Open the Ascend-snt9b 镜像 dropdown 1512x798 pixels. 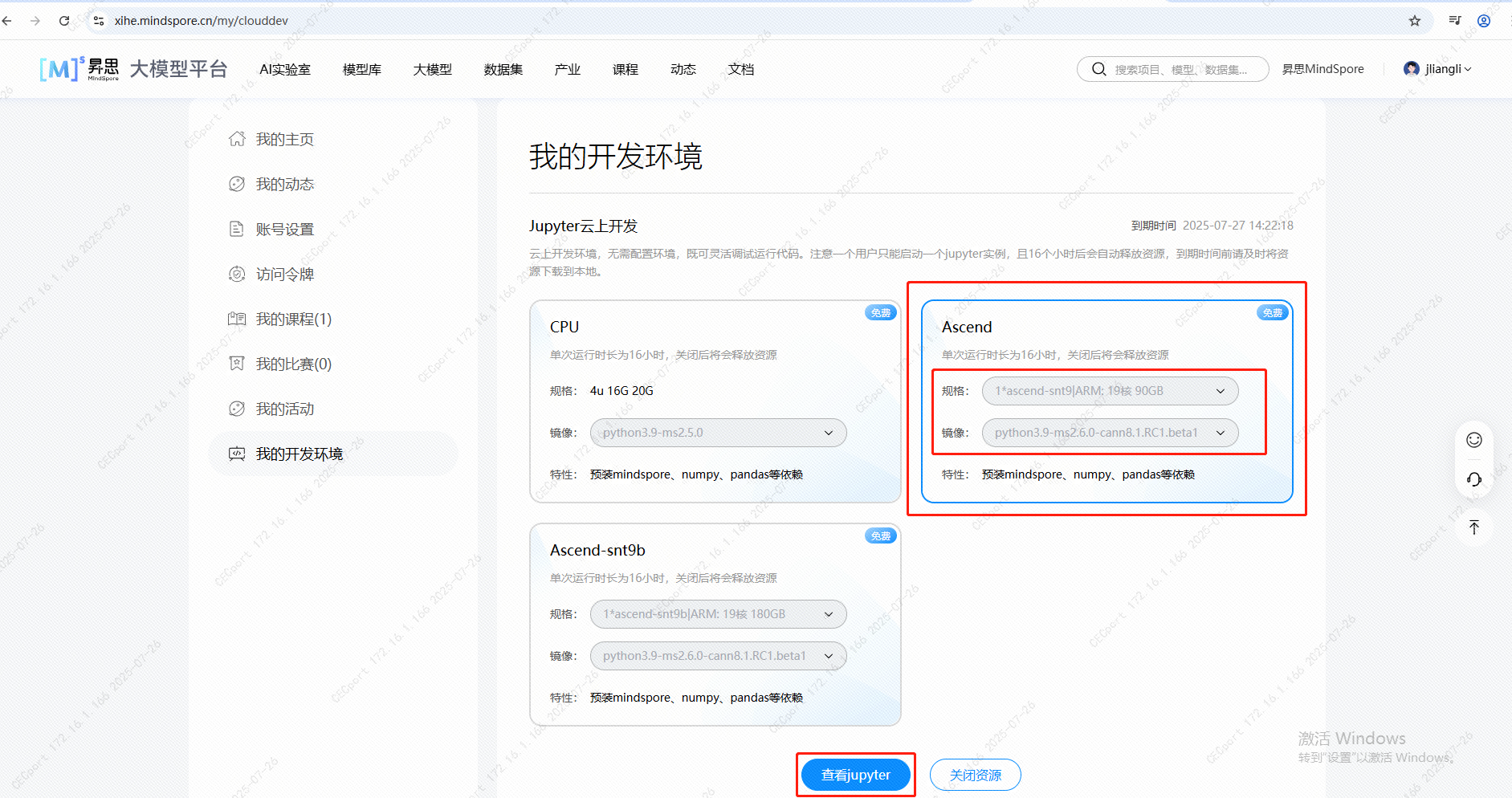[x=719, y=656]
